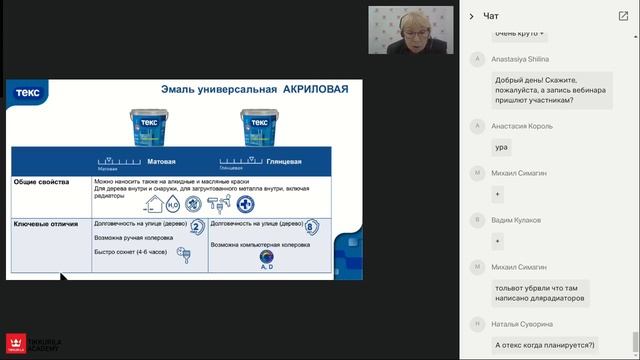Click text 'Быстро сохнет (4-6 часов)'
640x360 pixels.
pyautogui.click(x=131, y=252)
